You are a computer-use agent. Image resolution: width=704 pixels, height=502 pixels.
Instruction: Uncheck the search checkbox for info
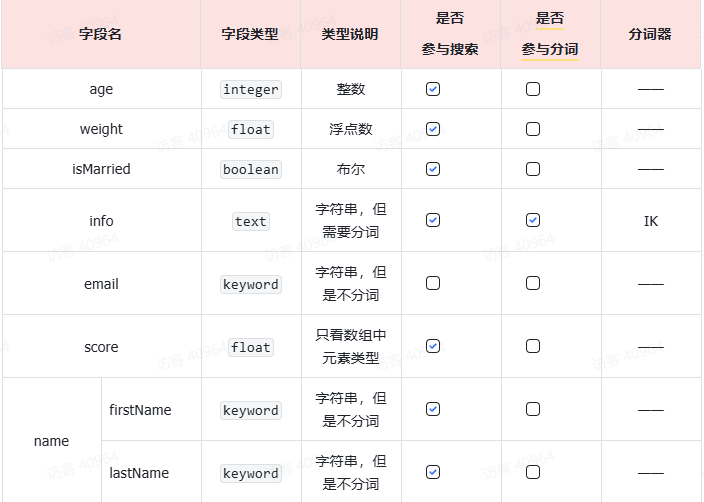[x=433, y=220]
